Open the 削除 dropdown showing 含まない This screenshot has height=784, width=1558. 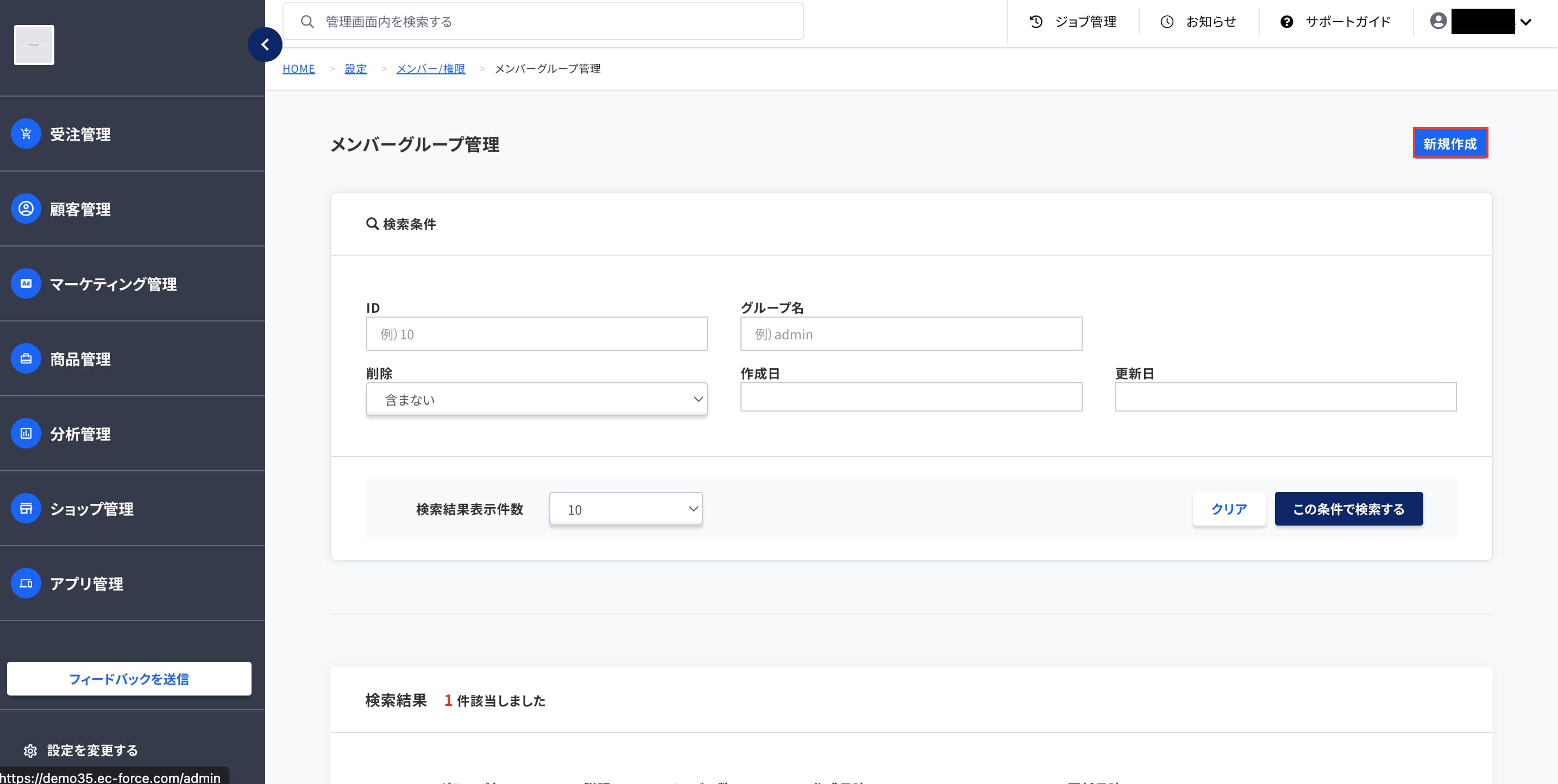pyautogui.click(x=536, y=399)
